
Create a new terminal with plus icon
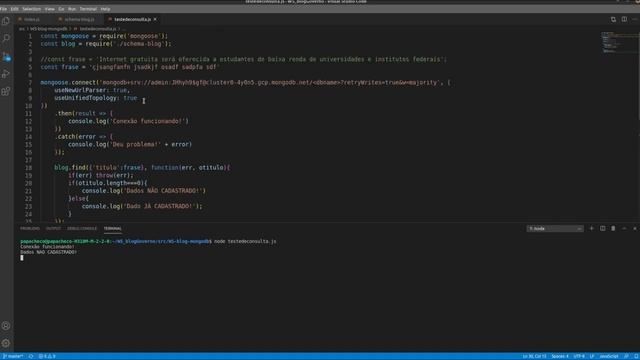pos(591,229)
